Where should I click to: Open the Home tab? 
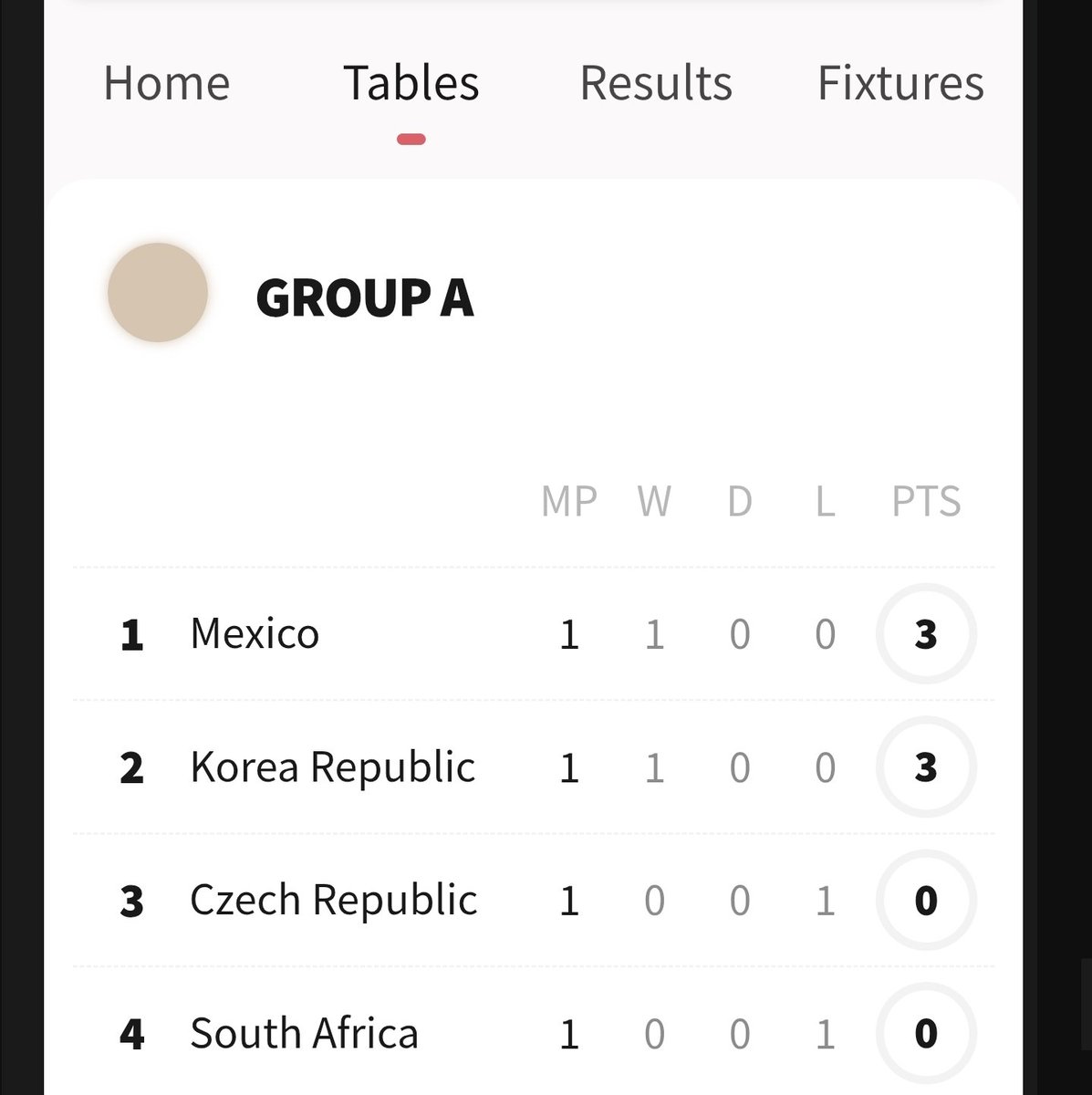point(167,84)
